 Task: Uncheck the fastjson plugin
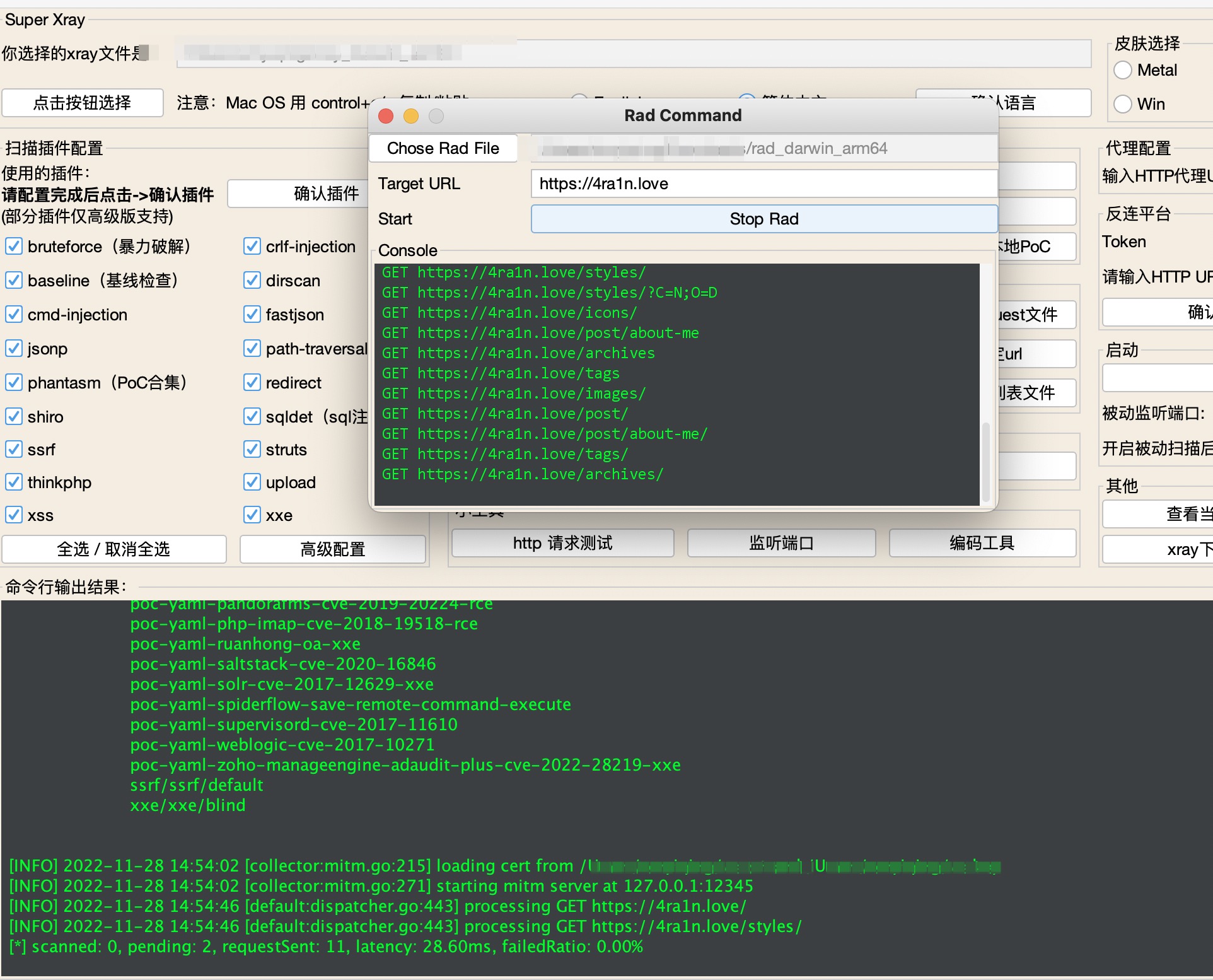[252, 315]
